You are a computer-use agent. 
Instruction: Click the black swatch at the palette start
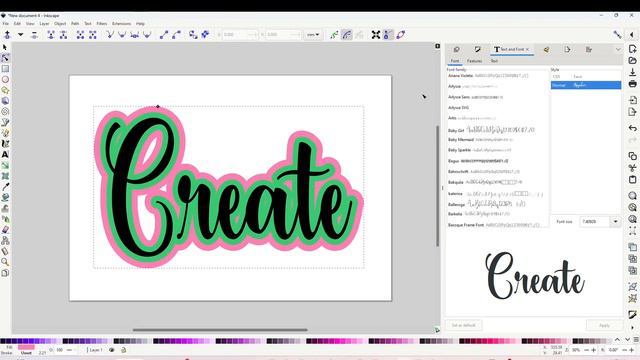[x=3, y=341]
